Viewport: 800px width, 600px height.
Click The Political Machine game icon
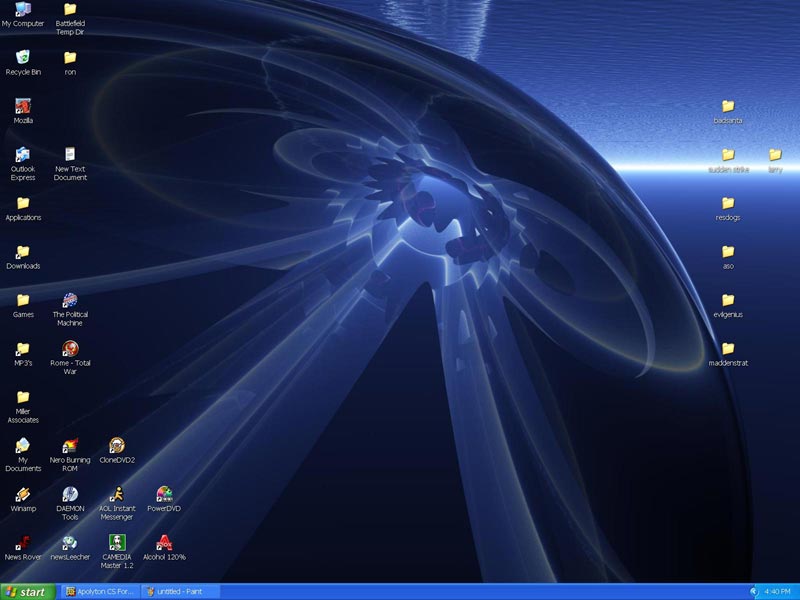(x=70, y=300)
